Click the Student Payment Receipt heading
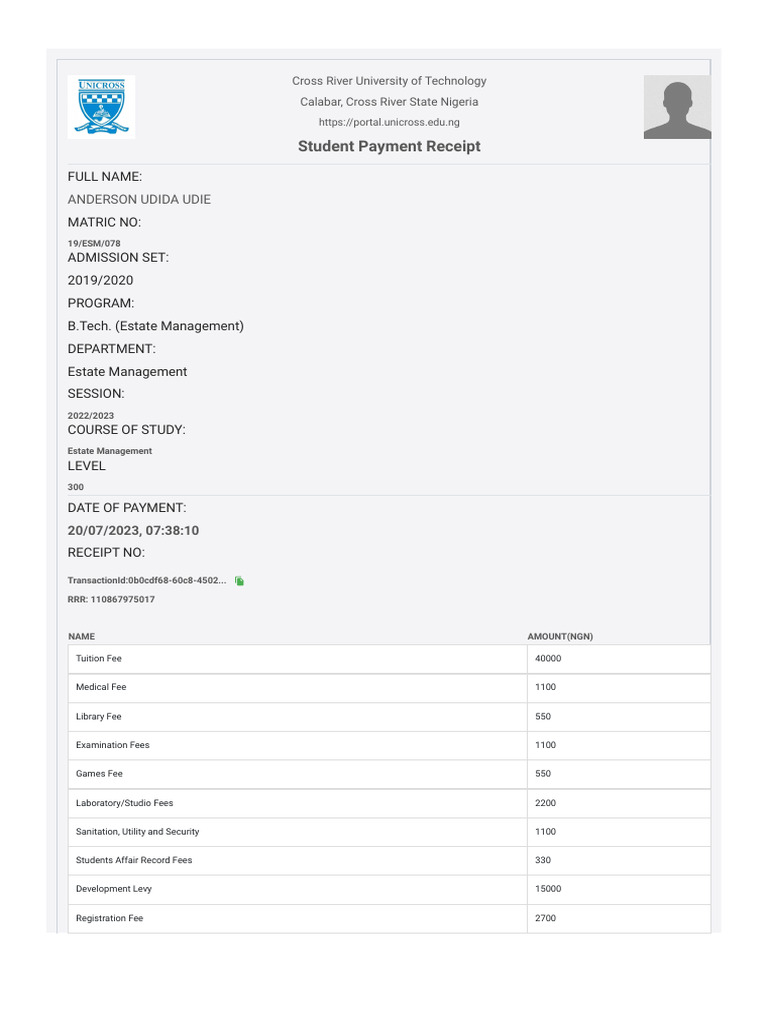 [x=389, y=146]
